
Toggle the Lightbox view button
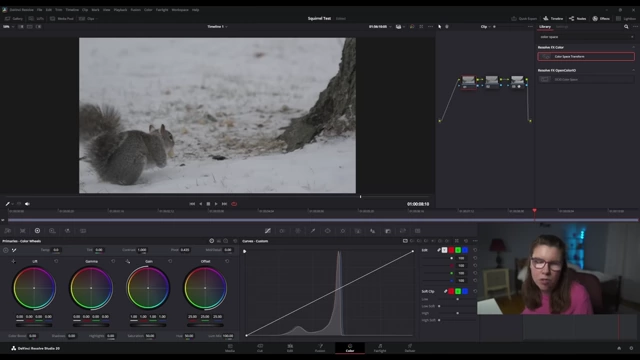click(626, 18)
